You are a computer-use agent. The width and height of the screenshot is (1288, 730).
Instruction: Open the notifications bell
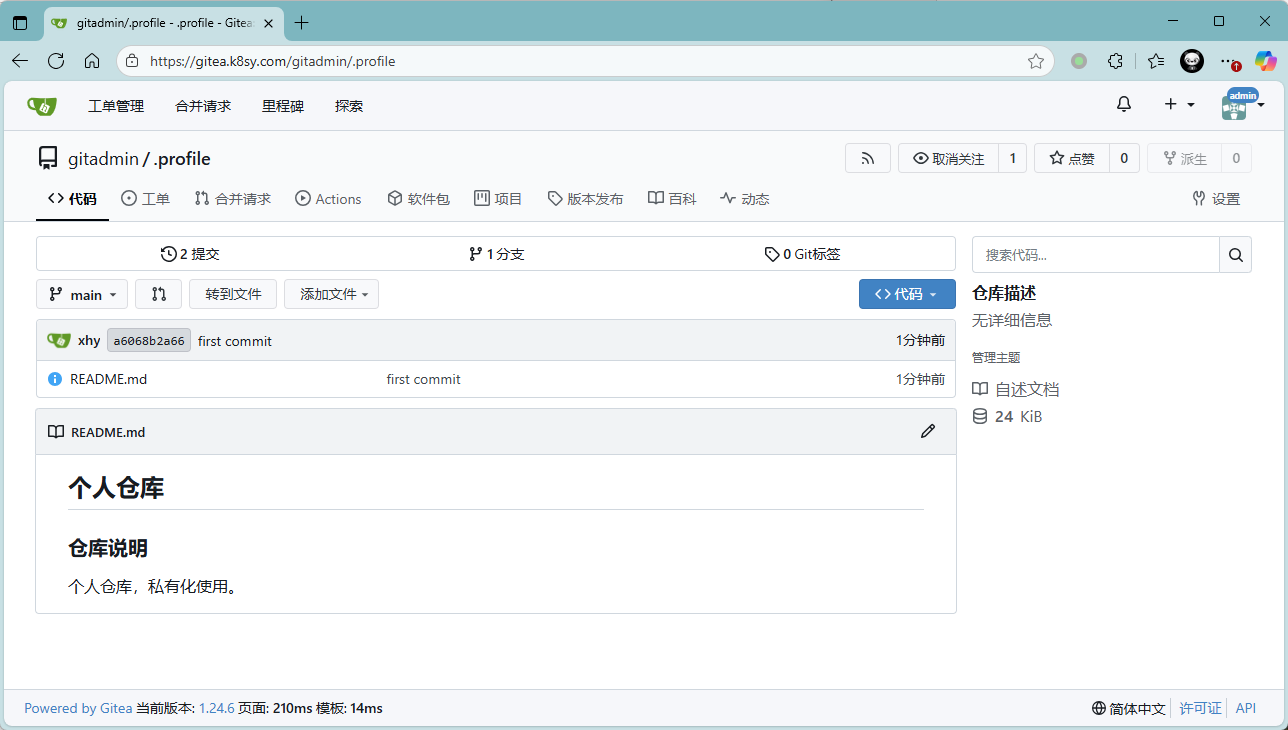(x=1124, y=105)
